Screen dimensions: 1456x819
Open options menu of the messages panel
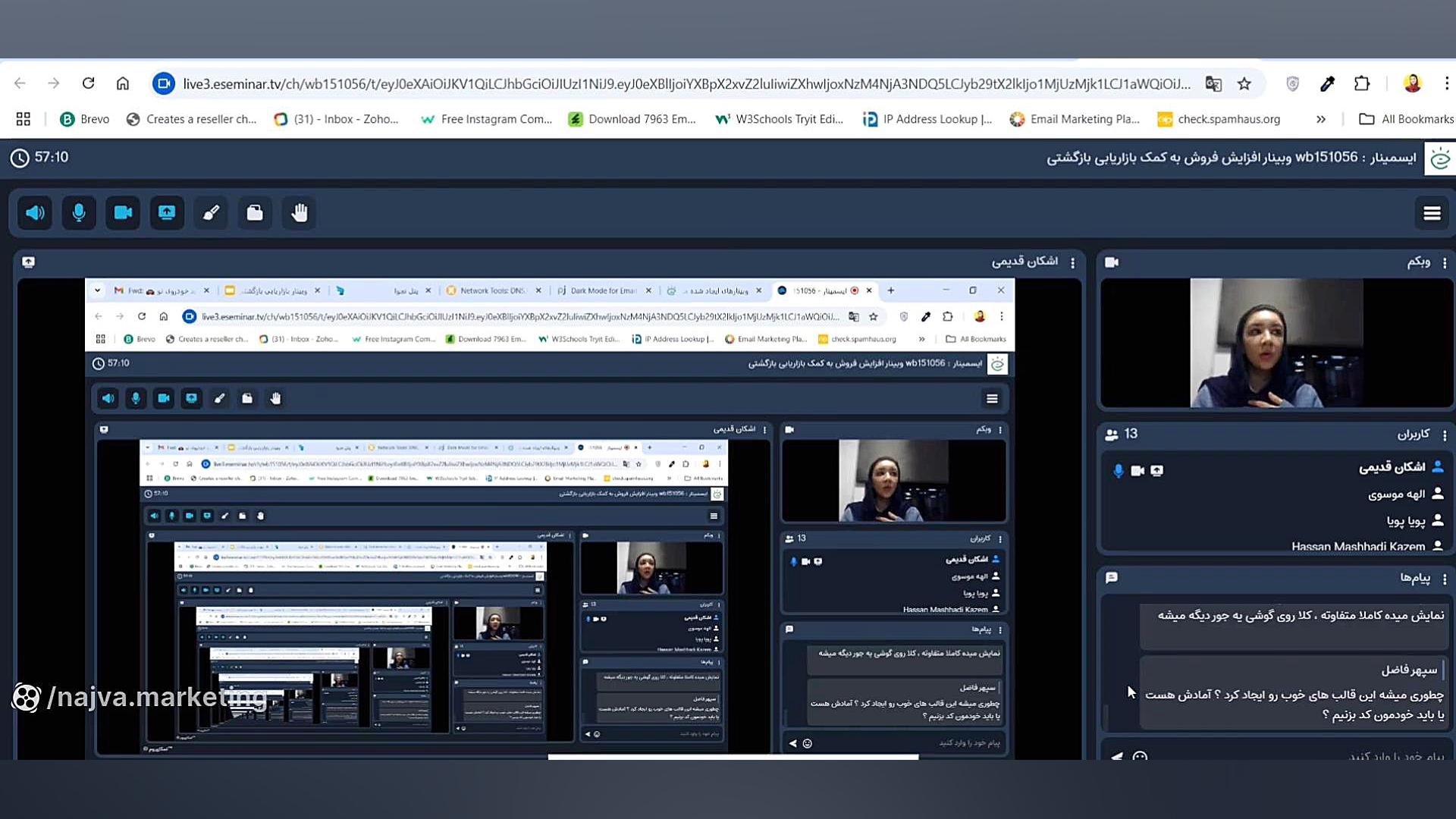point(1445,579)
